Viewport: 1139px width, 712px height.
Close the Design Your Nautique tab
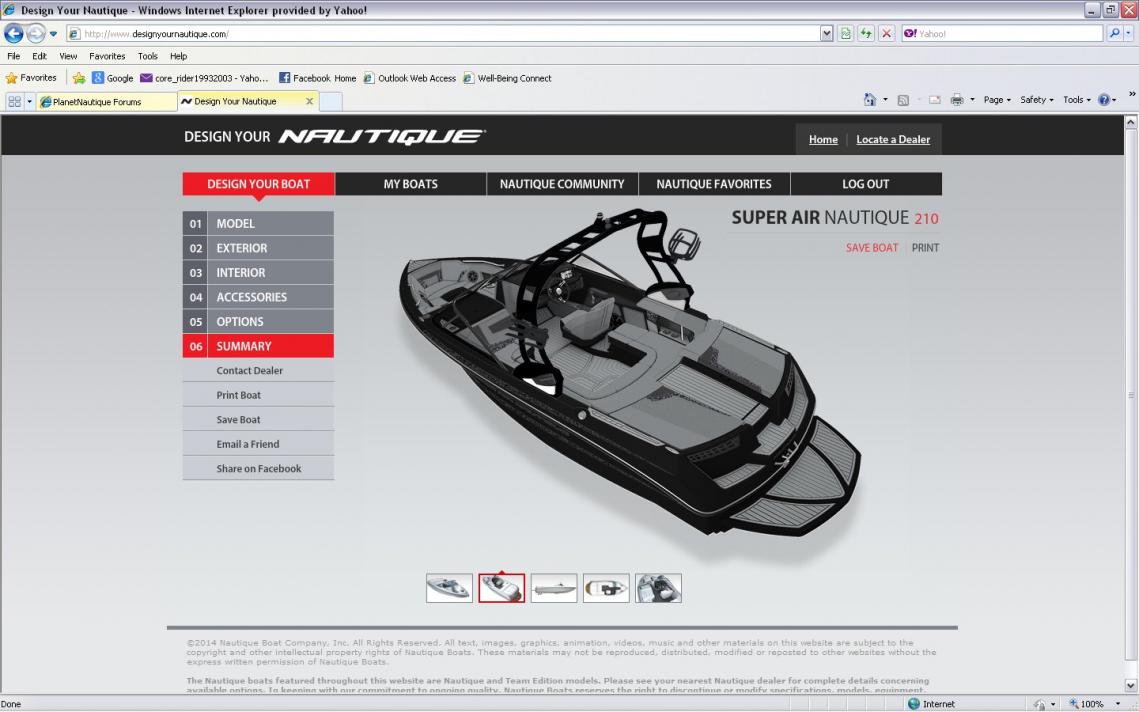pyautogui.click(x=309, y=102)
